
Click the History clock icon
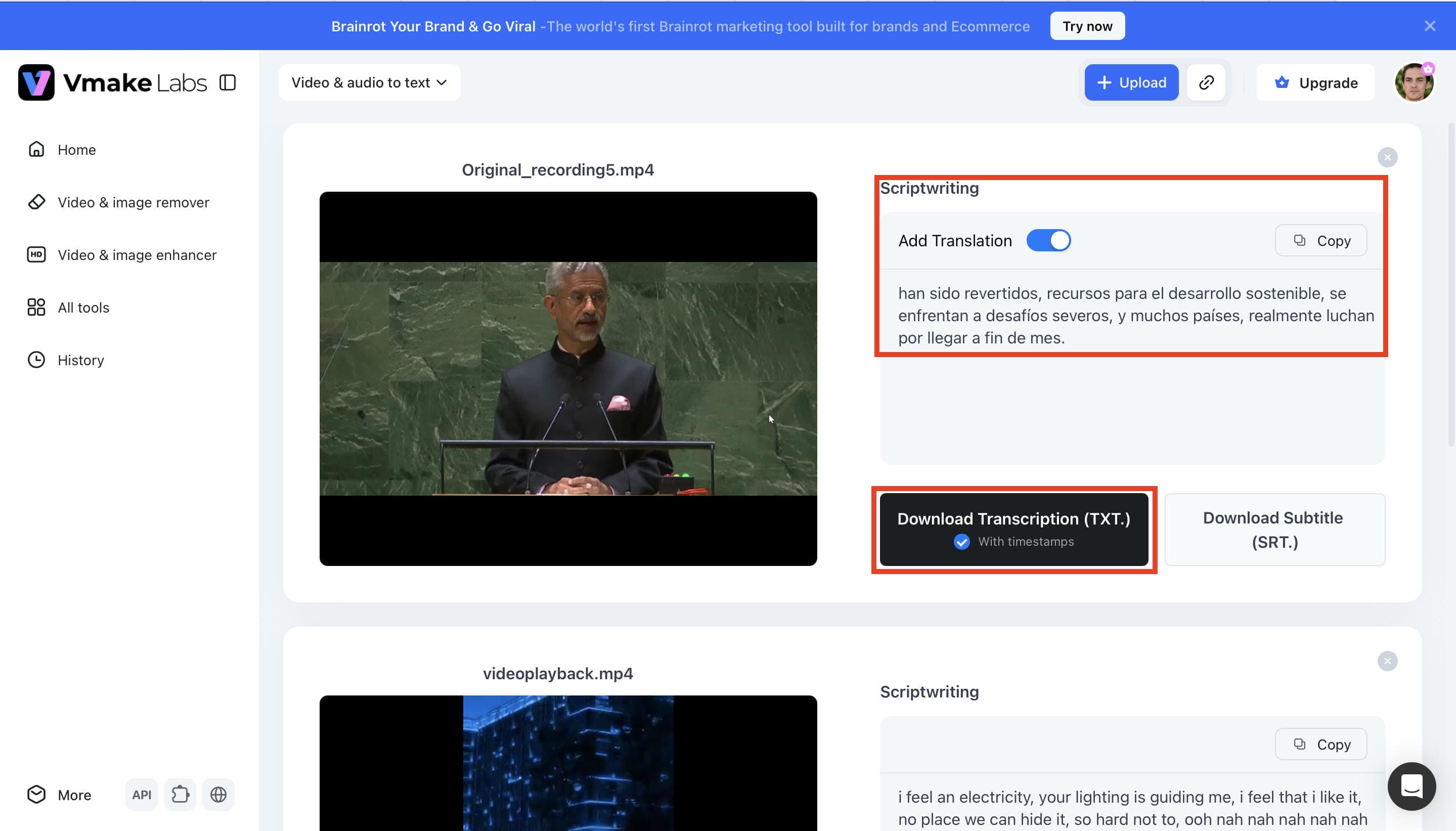[36, 360]
